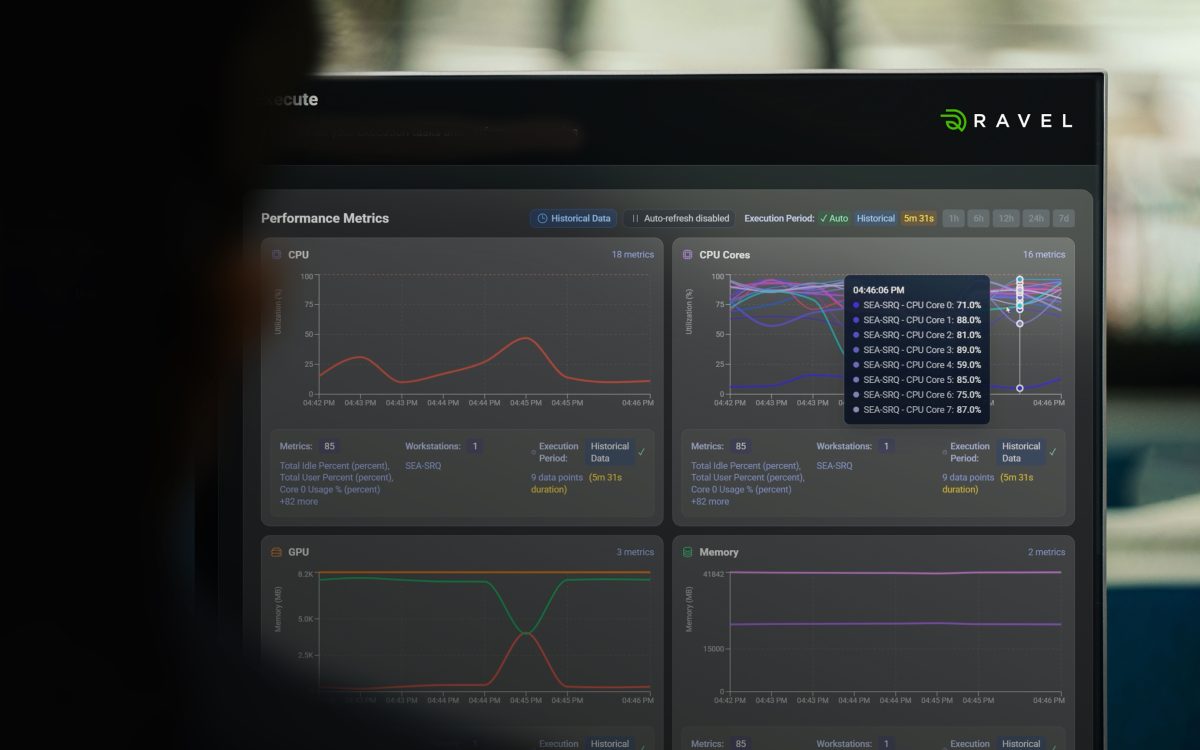Open the 3 metrics link on GPU

pos(635,552)
